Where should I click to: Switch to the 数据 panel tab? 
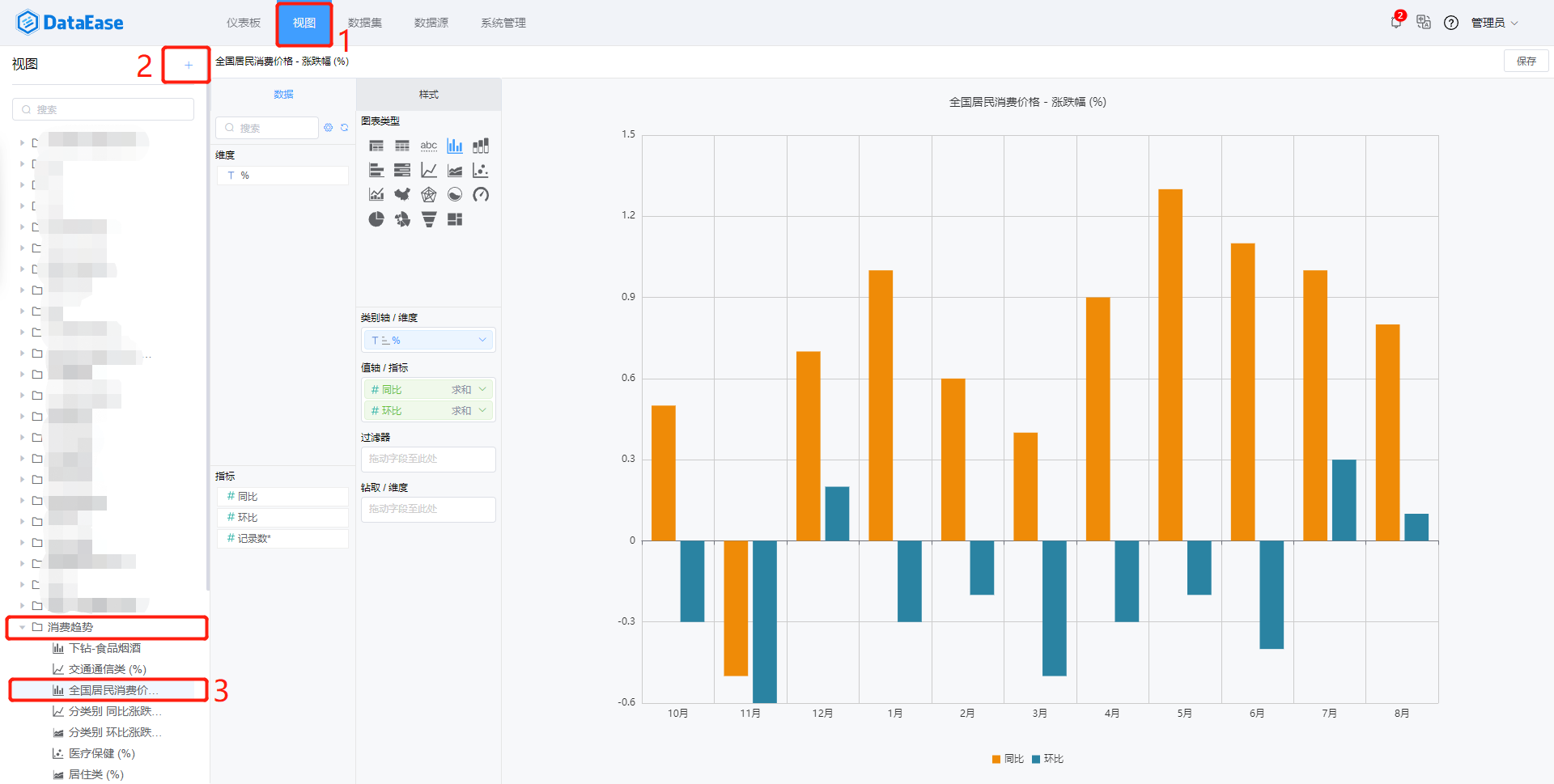coord(283,94)
